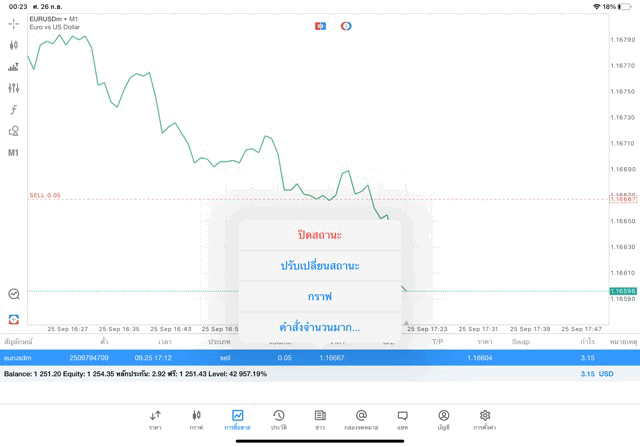640x447 pixels.
Task: Open the ประวัติ history tab
Action: tap(278, 419)
